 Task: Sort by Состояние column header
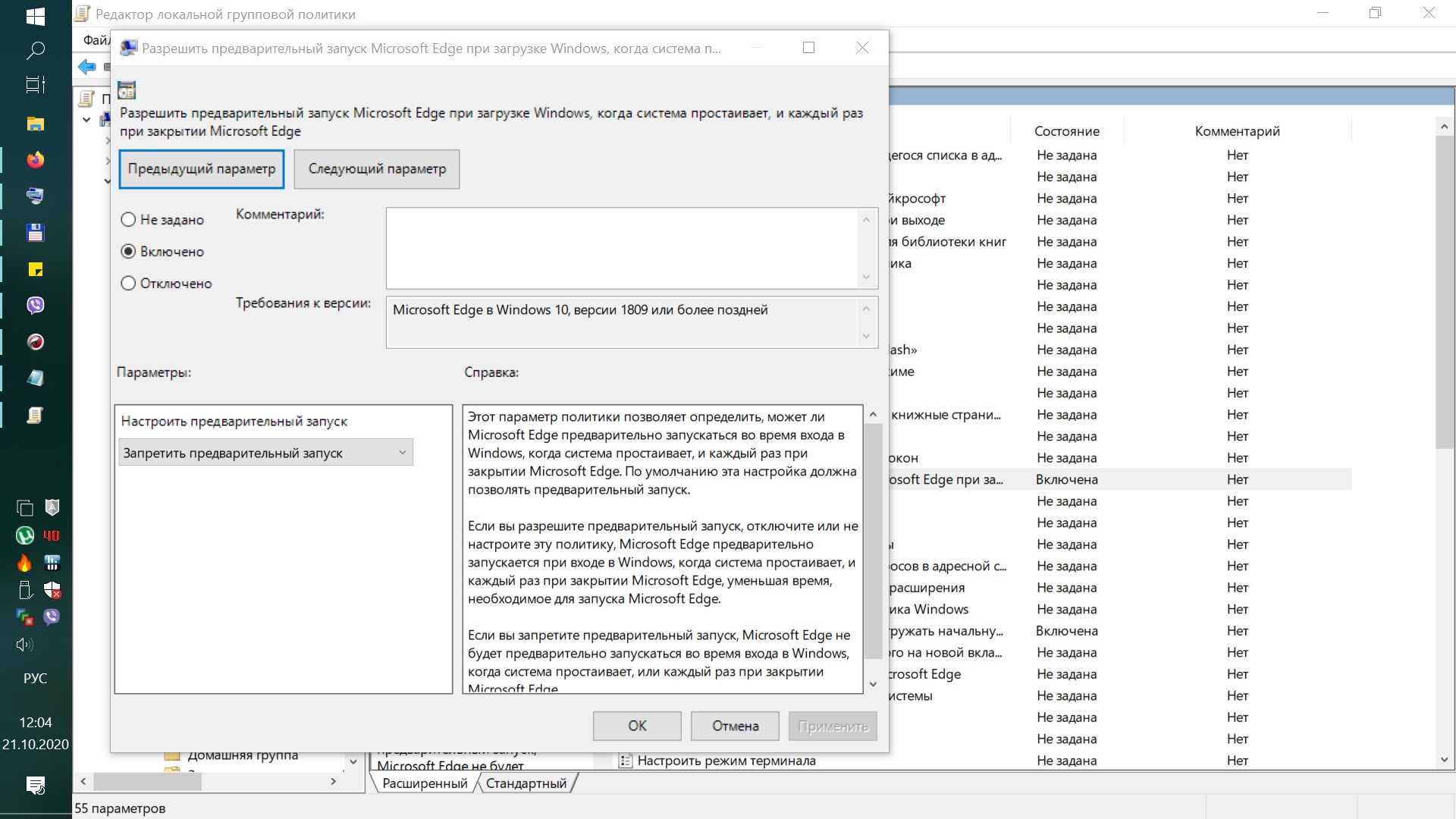click(x=1066, y=131)
